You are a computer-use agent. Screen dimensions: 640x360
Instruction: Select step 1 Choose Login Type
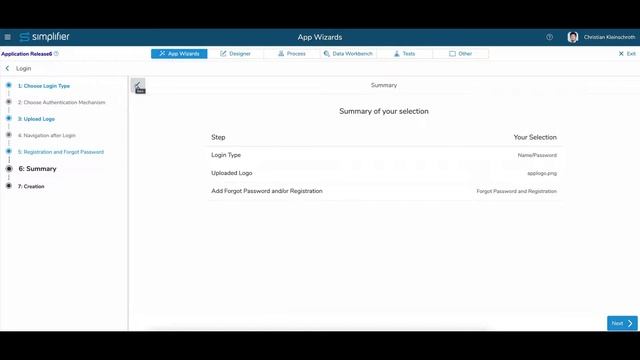[44, 86]
